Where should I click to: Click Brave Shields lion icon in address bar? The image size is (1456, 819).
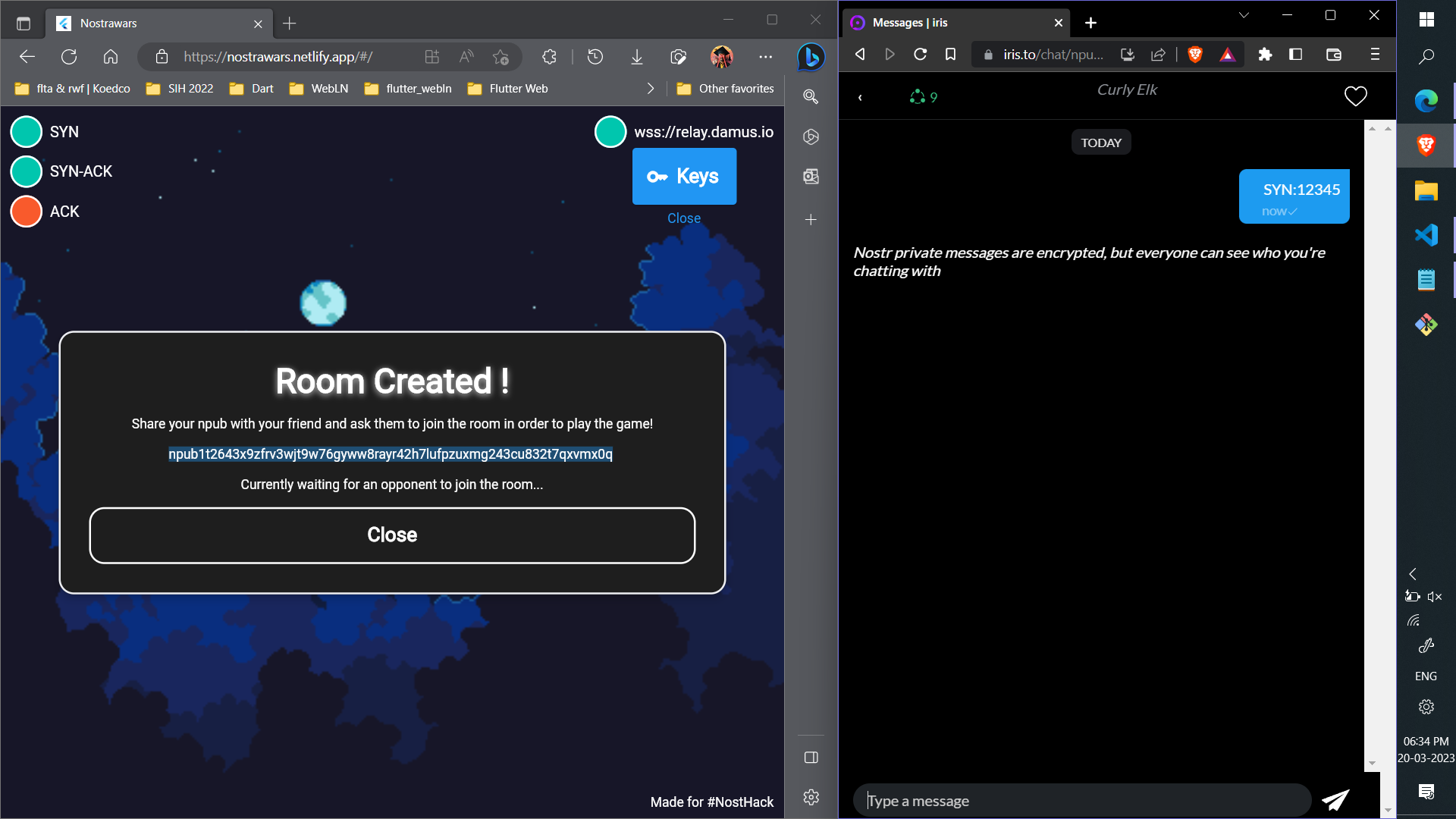tap(1195, 55)
